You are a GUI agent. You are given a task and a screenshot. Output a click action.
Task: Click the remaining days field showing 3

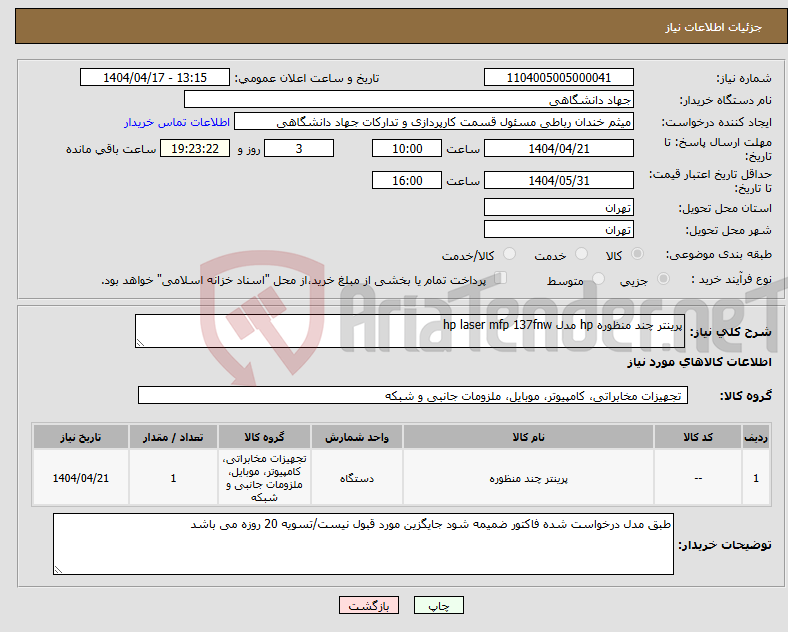click(x=299, y=148)
